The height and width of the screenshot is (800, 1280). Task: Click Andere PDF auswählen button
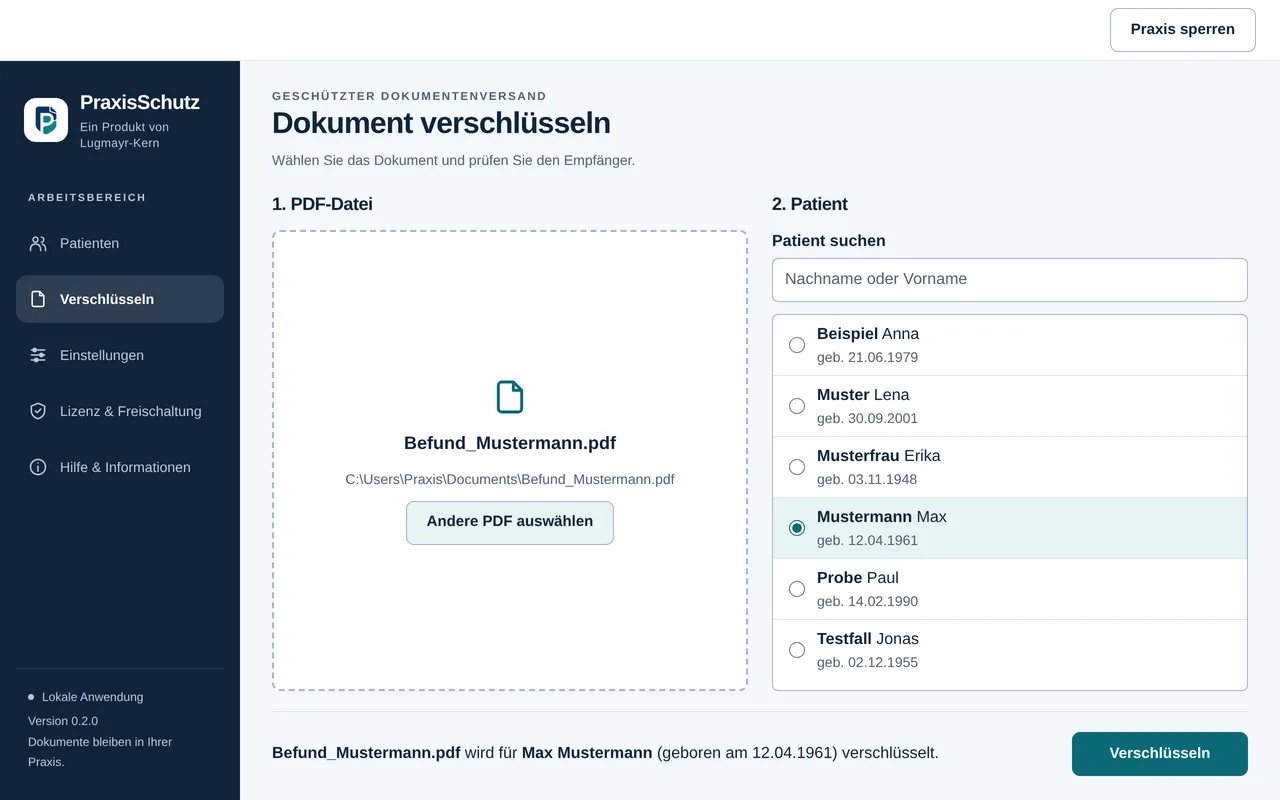[x=510, y=522]
